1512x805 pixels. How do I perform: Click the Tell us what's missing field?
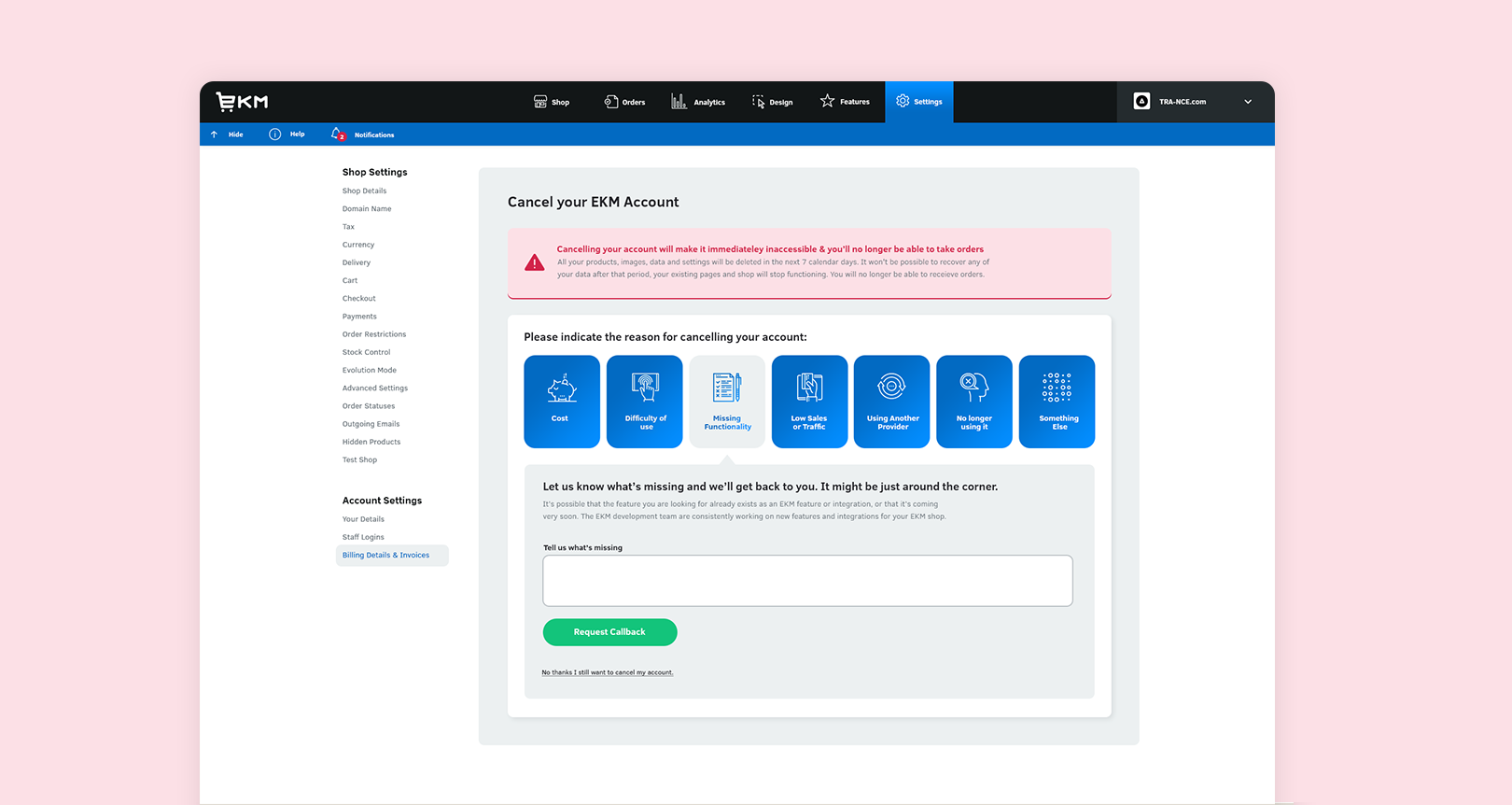pyautogui.click(x=808, y=581)
